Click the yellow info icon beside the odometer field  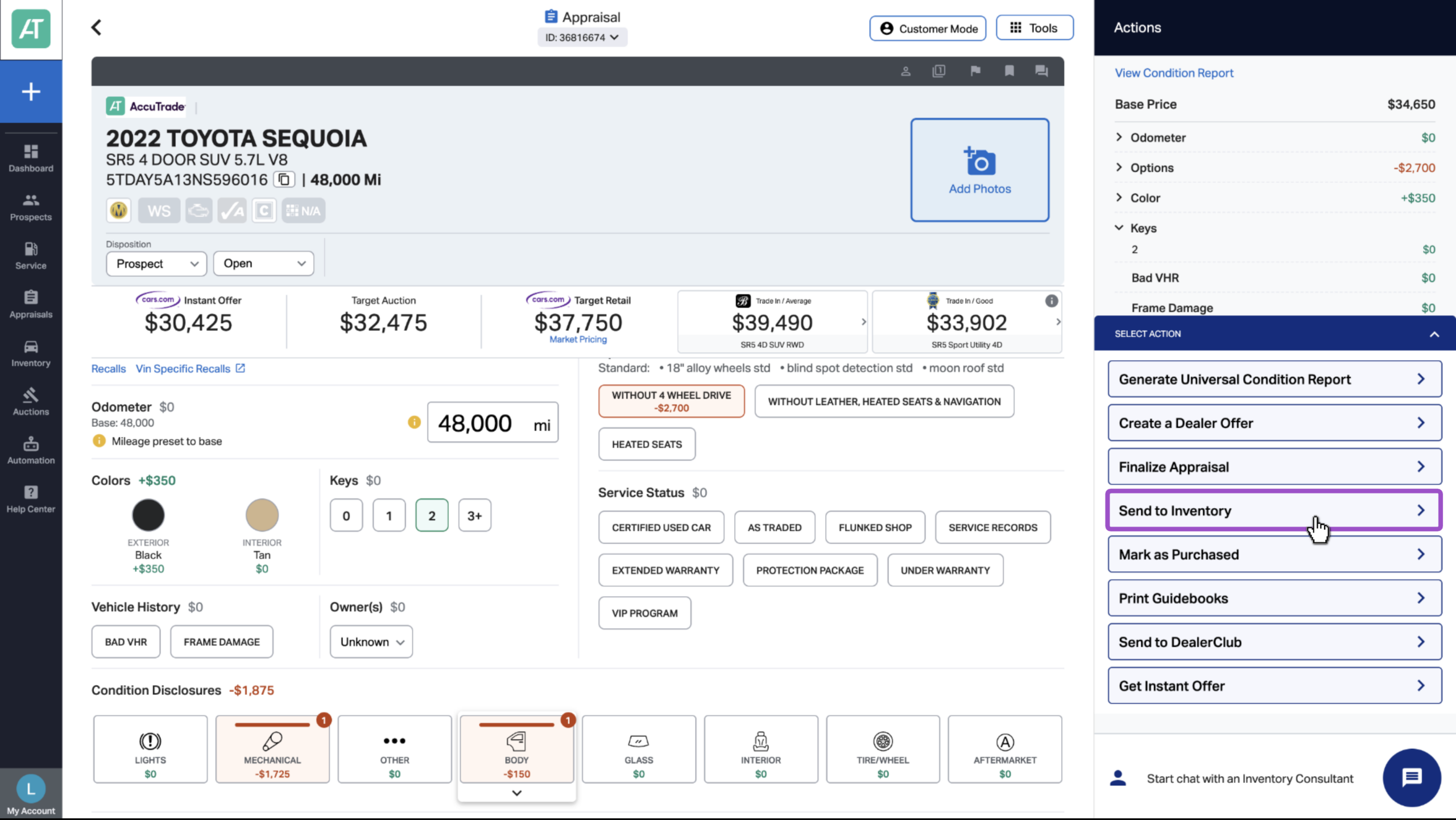(x=415, y=422)
